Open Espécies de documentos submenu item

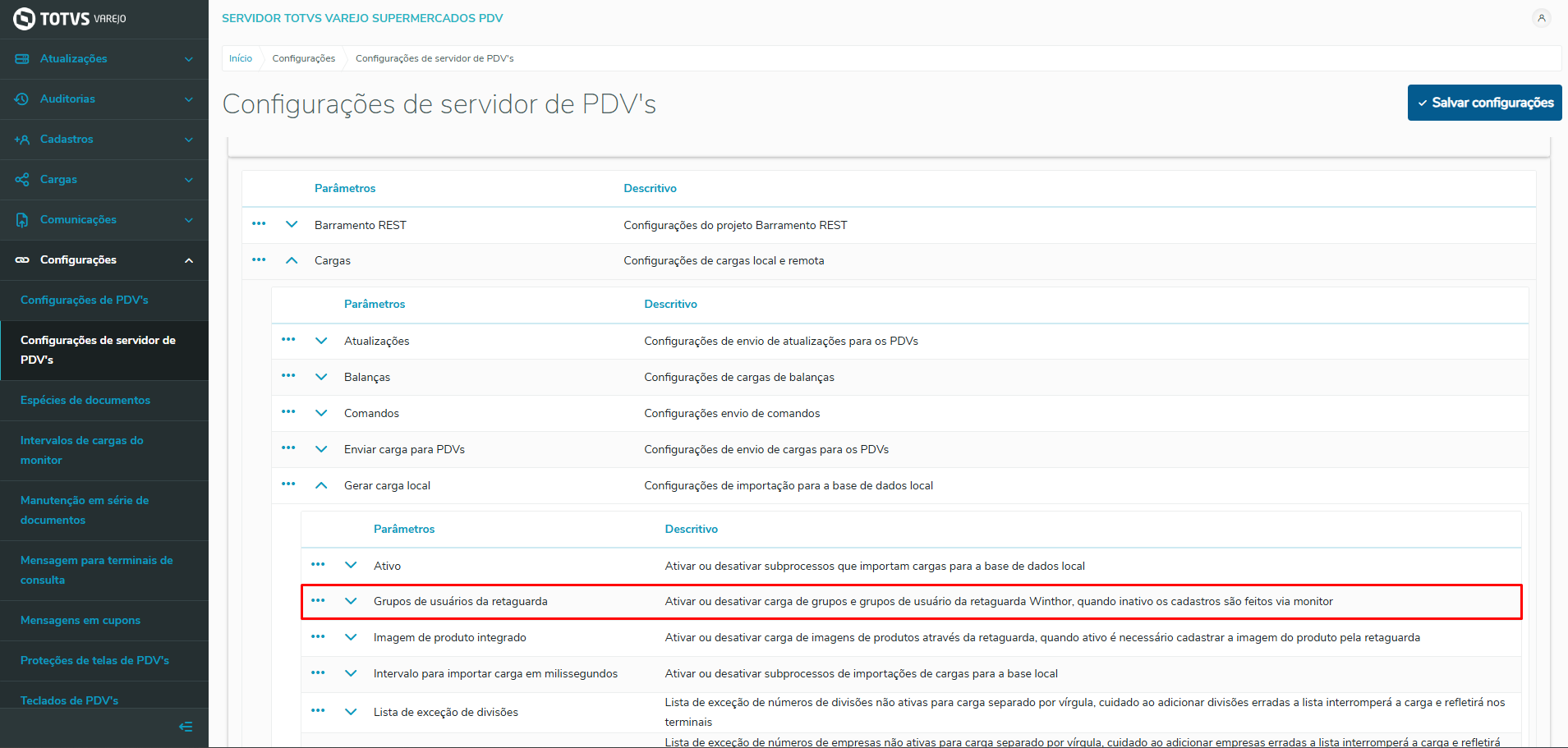(104, 401)
